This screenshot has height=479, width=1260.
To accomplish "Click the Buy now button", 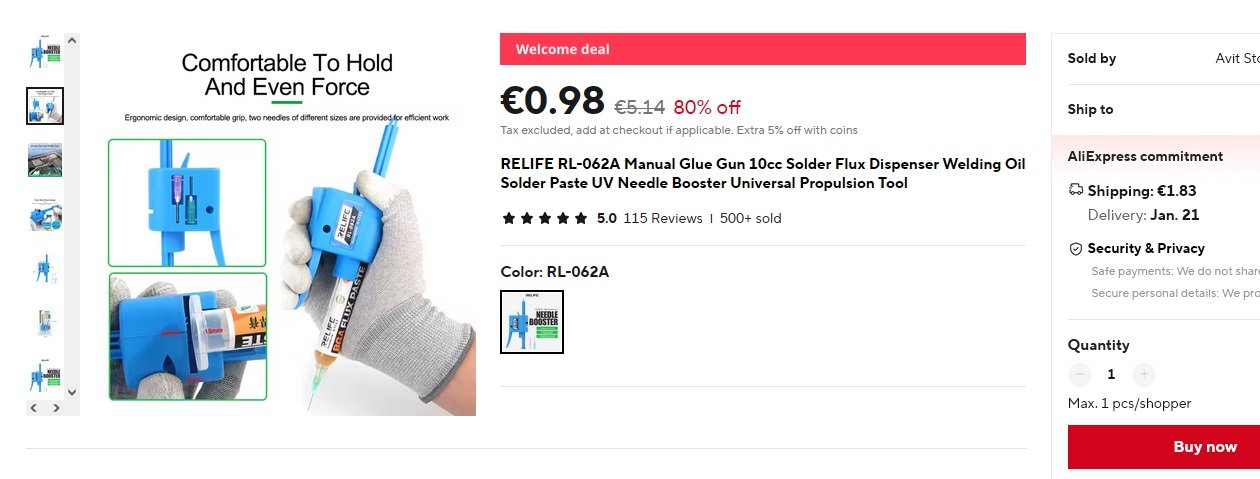I will [x=1164, y=447].
